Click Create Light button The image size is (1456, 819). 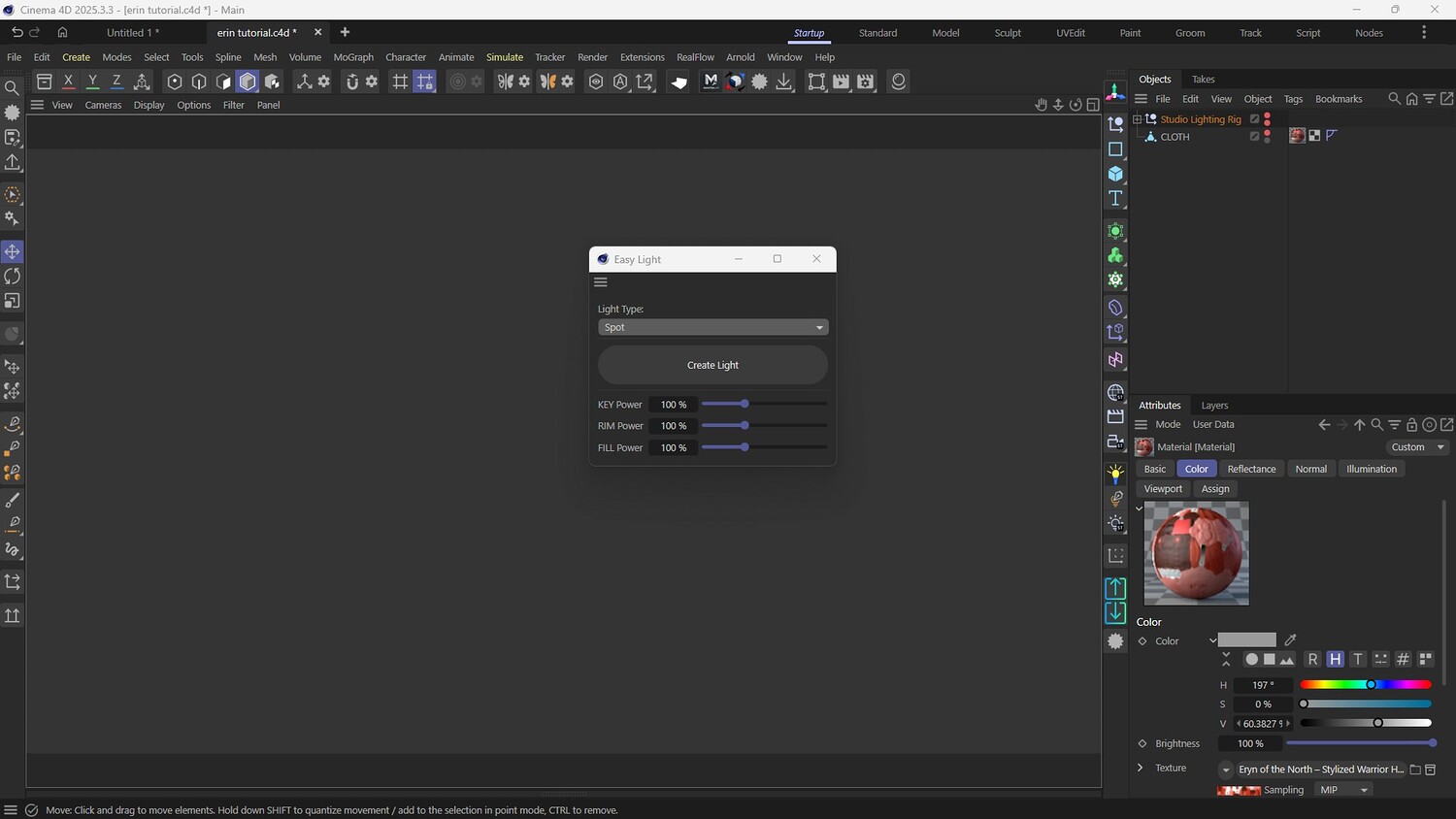[x=712, y=365]
